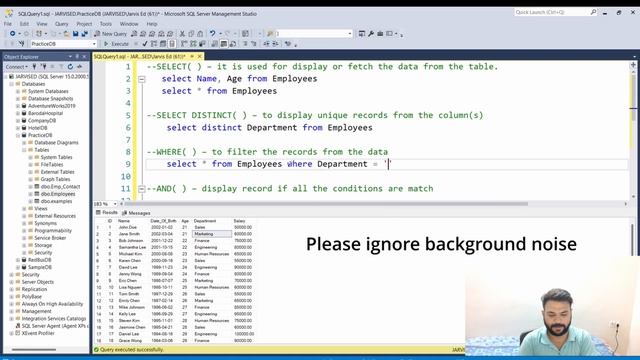Open the File menu
The width and height of the screenshot is (640, 360).
click(8, 24)
